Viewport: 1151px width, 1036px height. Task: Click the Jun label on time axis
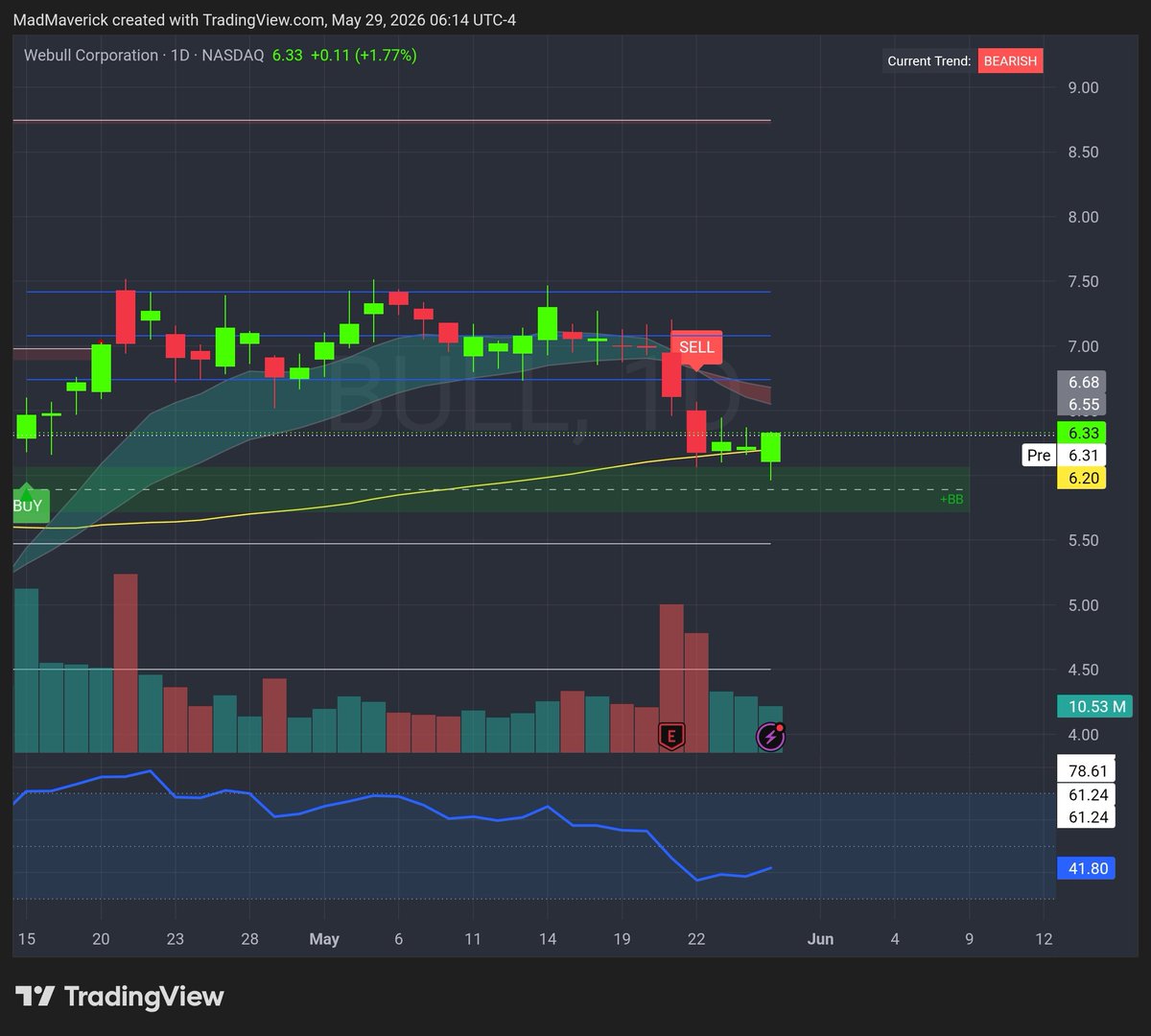click(820, 939)
